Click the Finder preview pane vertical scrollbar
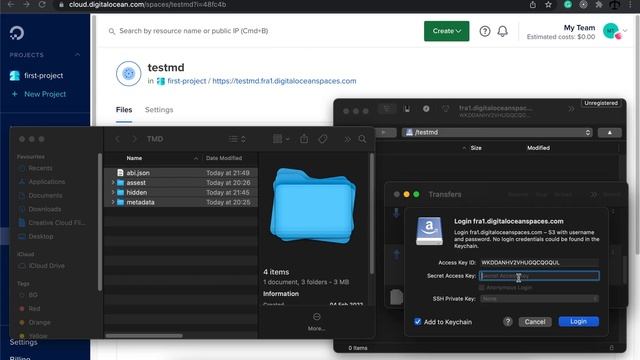Image resolution: width=640 pixels, height=360 pixels. click(371, 213)
